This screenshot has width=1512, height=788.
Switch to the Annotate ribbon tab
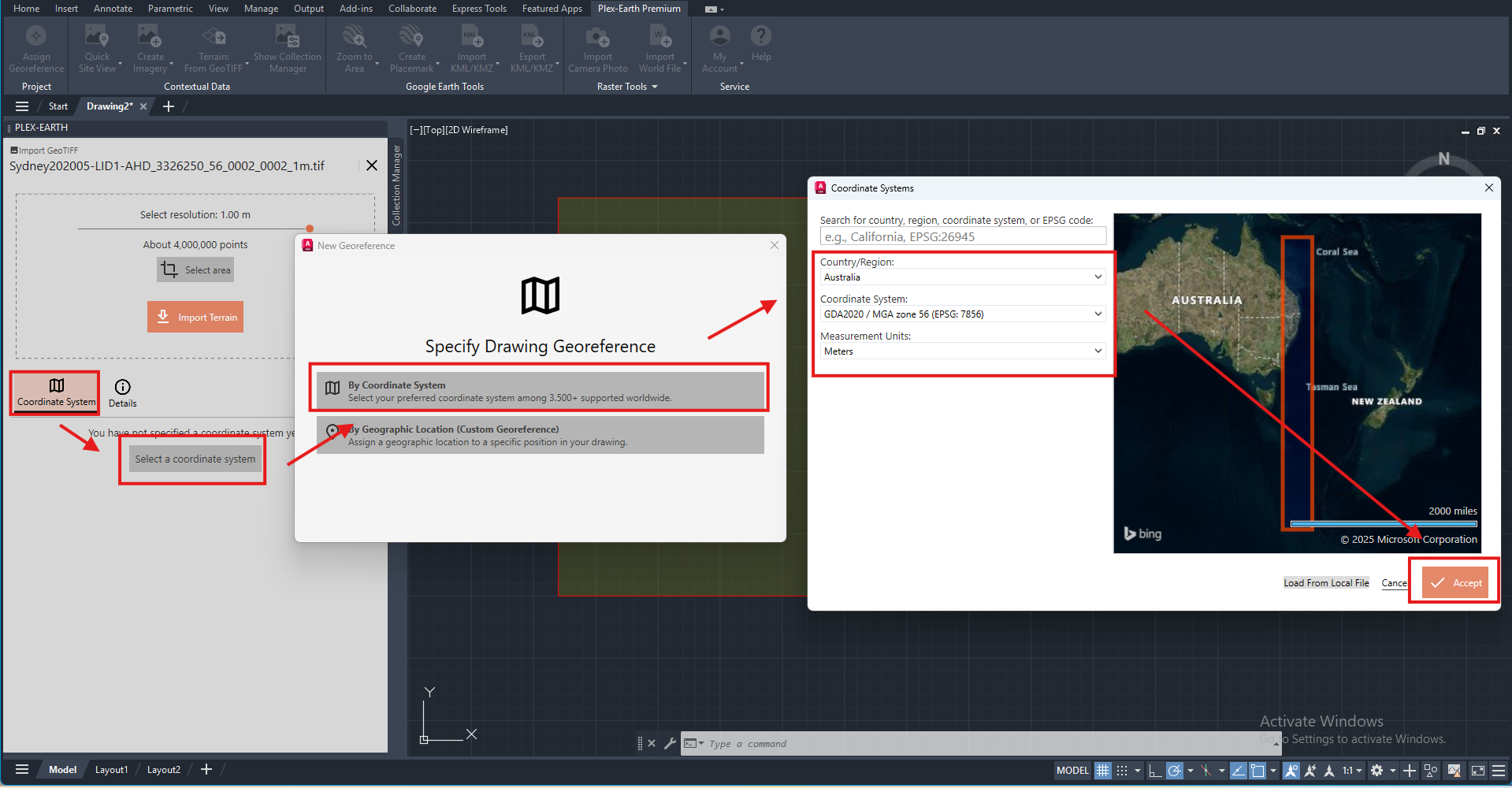coord(113,9)
